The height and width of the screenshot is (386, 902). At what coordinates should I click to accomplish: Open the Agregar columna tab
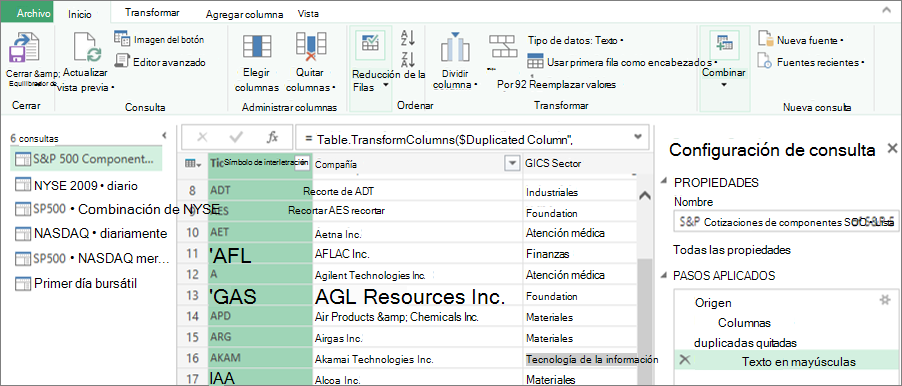[x=244, y=14]
